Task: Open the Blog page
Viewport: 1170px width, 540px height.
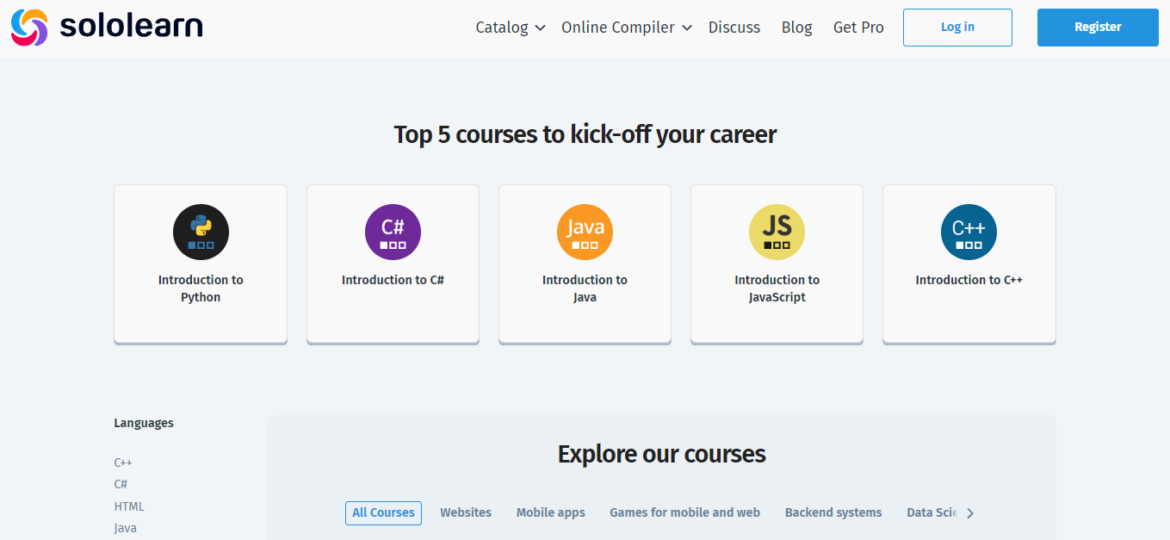Action: tap(797, 28)
